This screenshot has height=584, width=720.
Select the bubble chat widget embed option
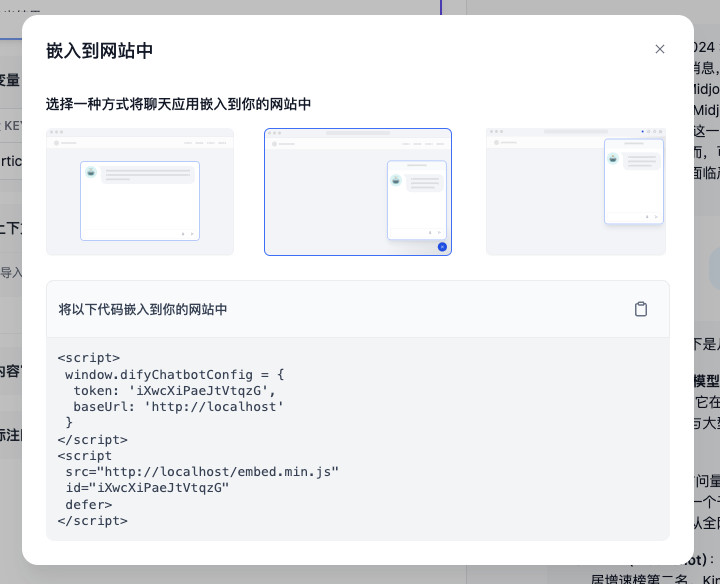(x=358, y=192)
